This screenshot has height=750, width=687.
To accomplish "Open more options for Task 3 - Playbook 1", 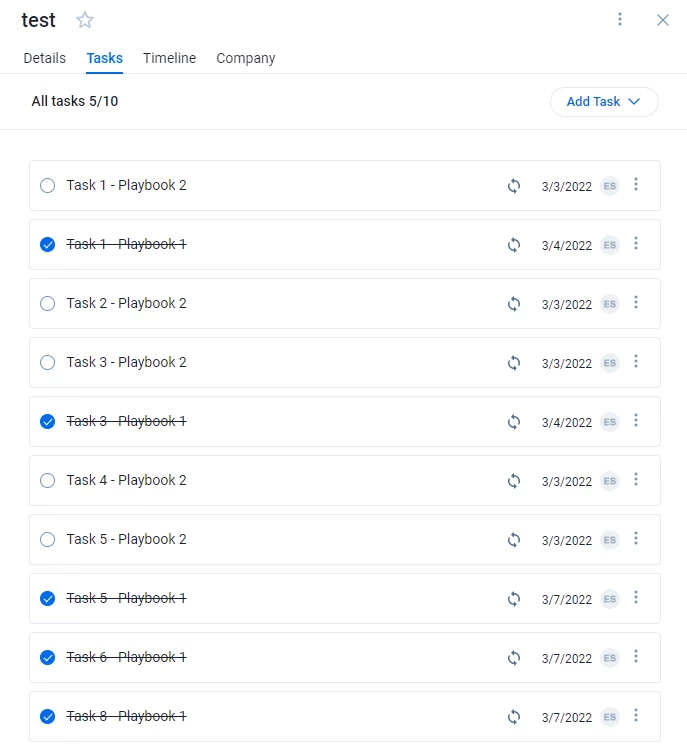I will point(636,420).
